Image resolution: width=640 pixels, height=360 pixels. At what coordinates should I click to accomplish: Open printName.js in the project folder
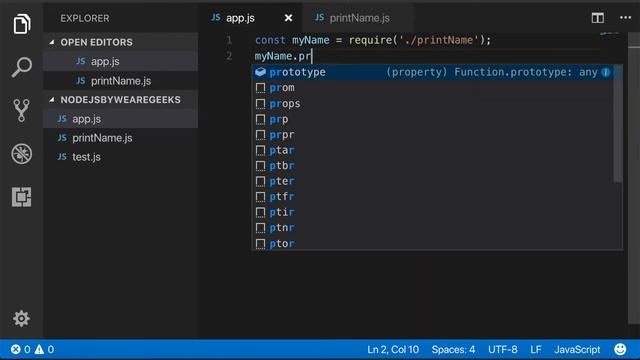[121, 138]
